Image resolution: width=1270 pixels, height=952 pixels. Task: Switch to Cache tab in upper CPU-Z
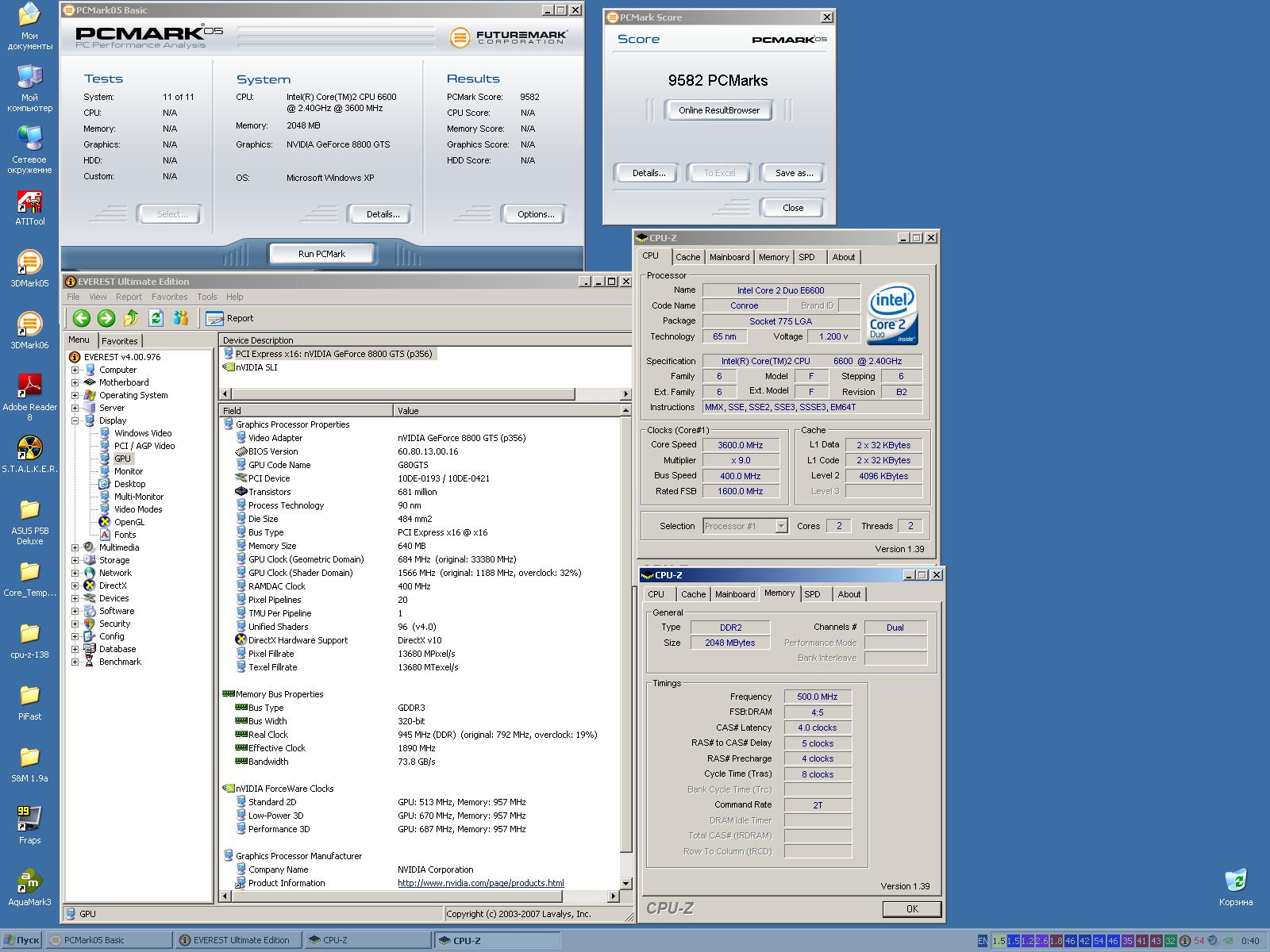[x=688, y=257]
